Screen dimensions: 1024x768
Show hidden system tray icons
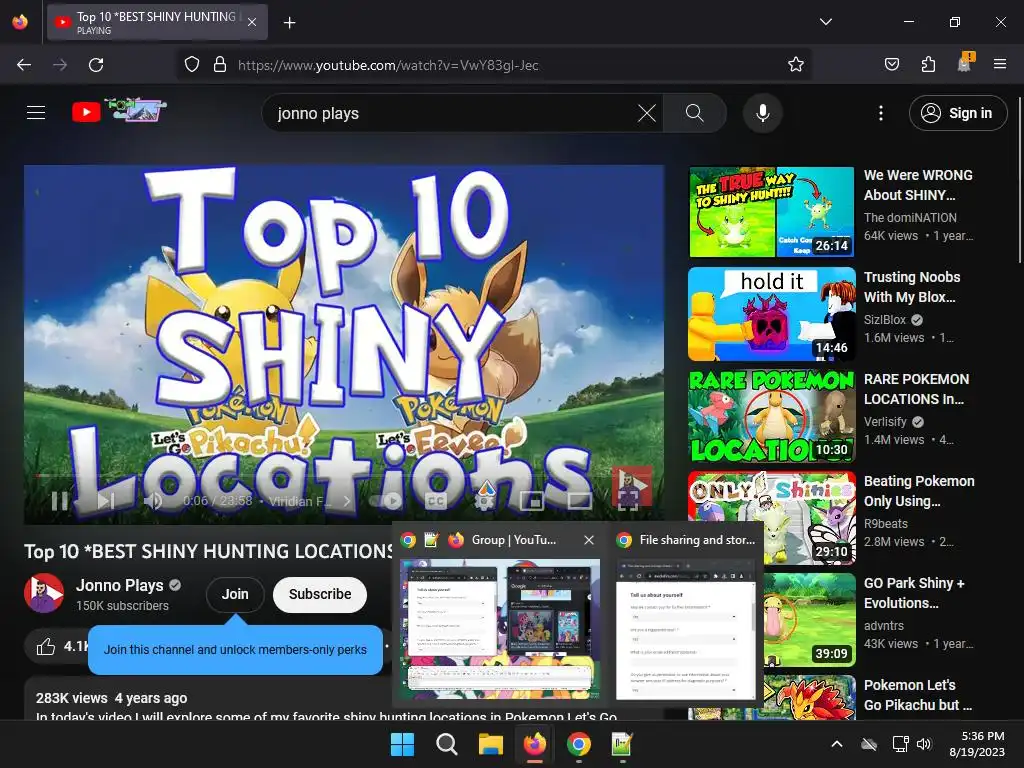coord(837,744)
